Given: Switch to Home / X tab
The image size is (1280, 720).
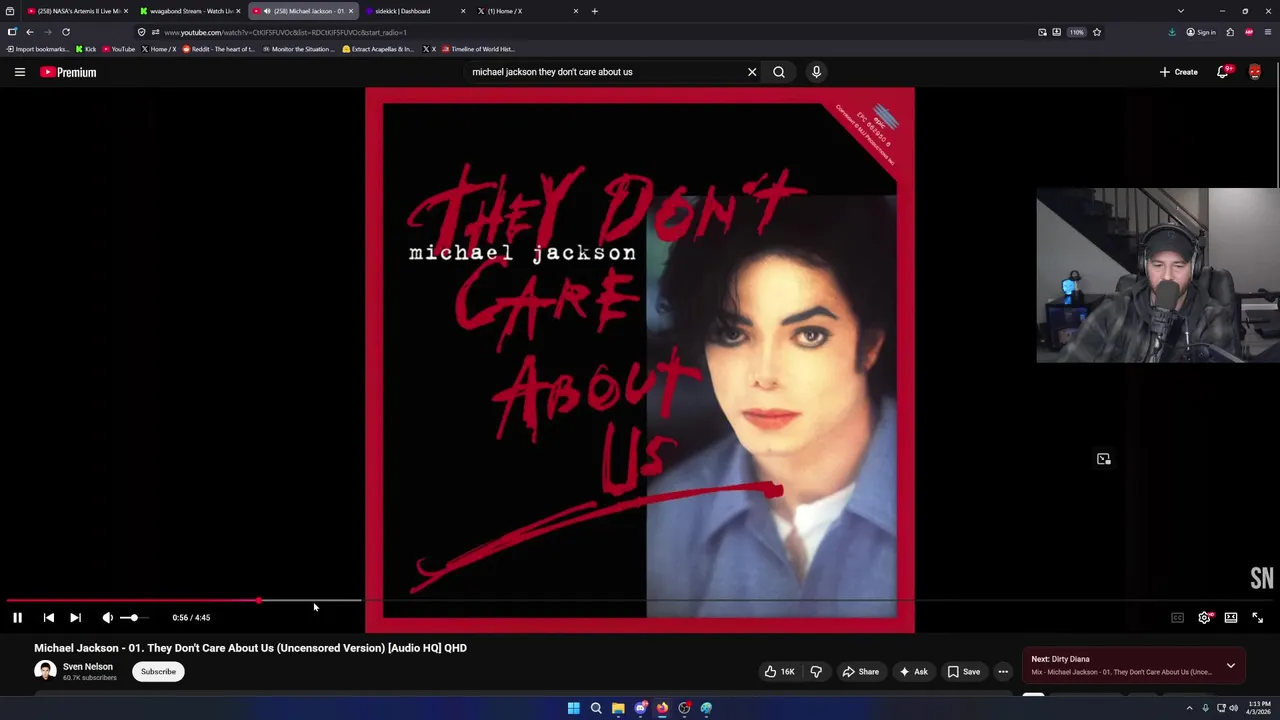Looking at the screenshot, I should (527, 11).
